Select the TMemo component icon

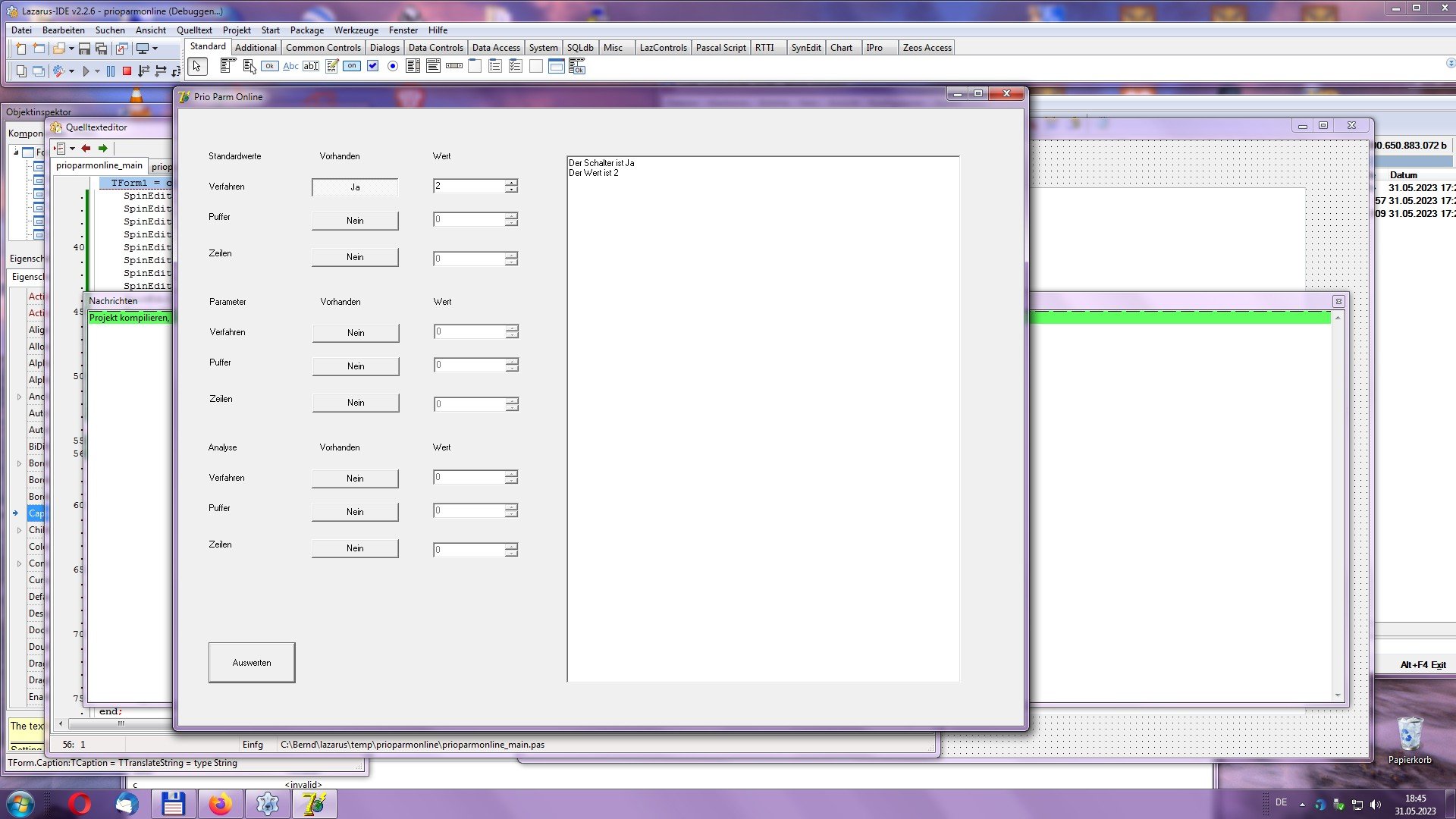pos(332,67)
